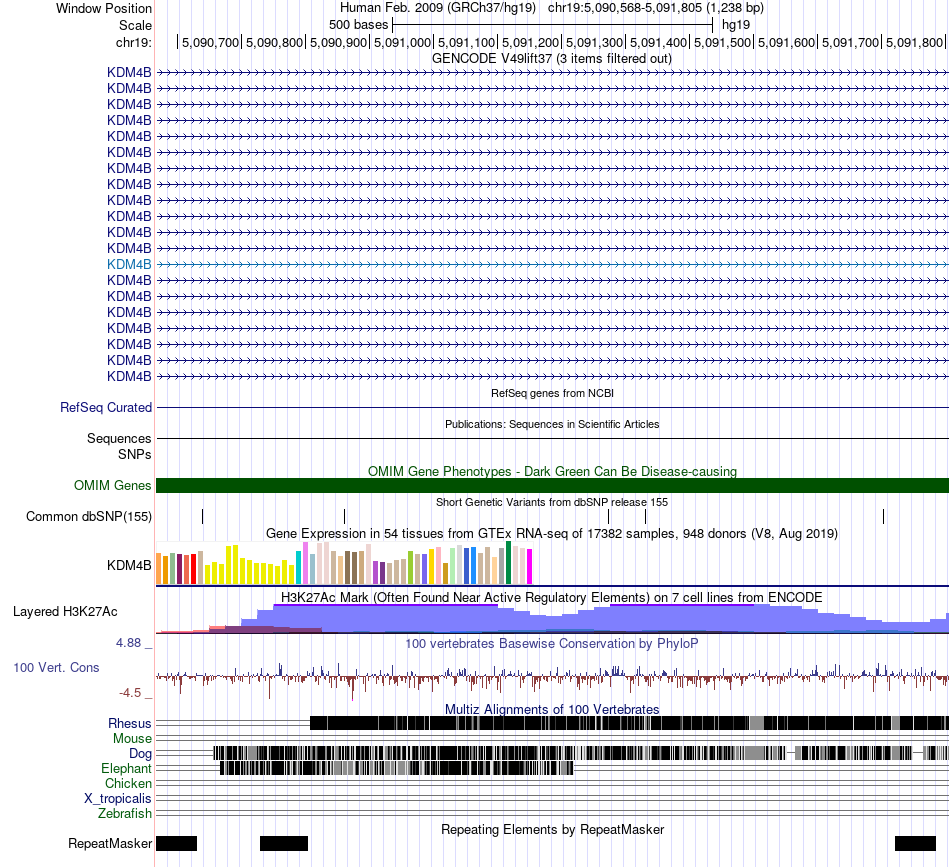Click the Rhesus alignment label
The height and width of the screenshot is (867, 950).
coord(130,723)
